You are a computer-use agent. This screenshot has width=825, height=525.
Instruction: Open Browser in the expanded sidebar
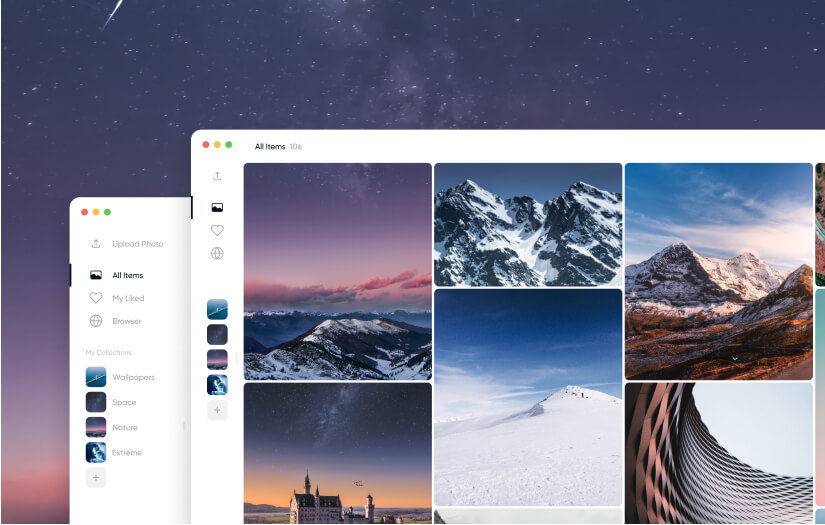[127, 321]
